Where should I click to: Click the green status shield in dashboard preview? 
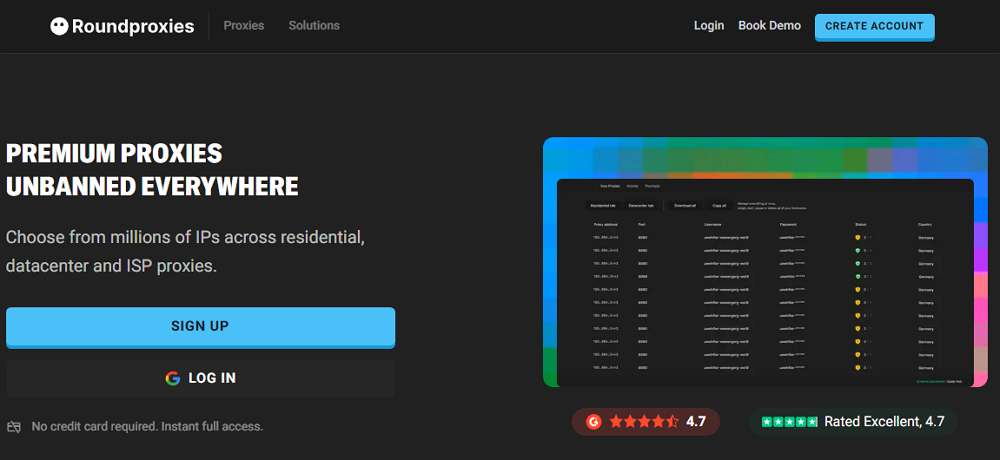[x=857, y=250]
